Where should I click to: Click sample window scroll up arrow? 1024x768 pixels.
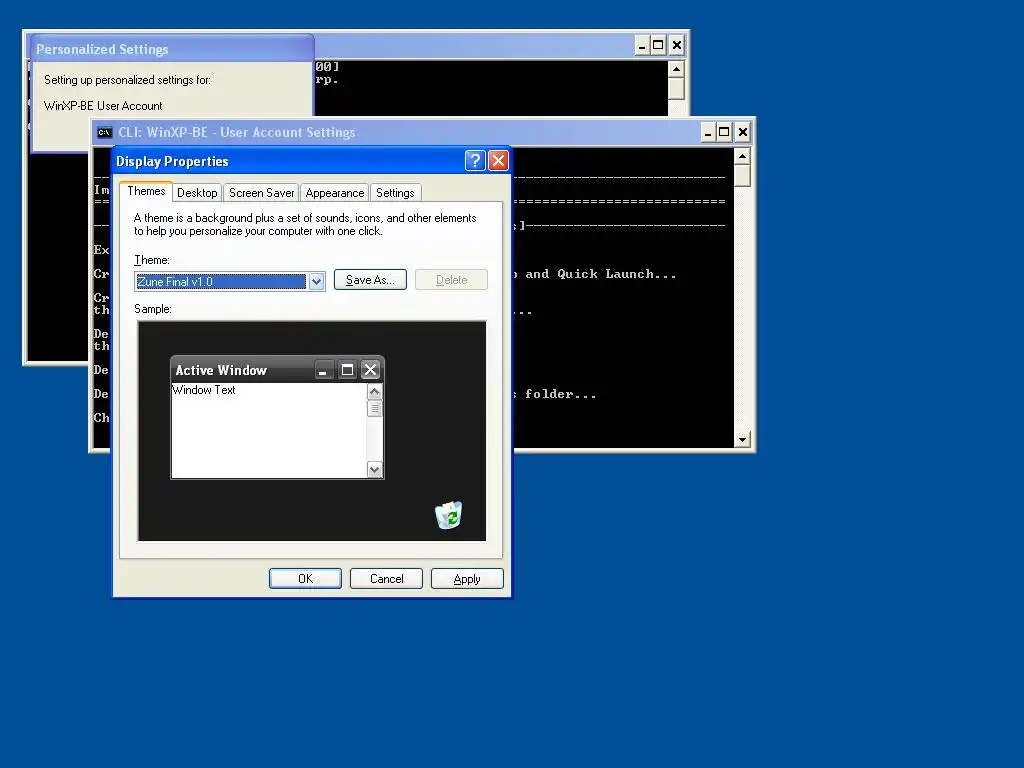point(375,392)
